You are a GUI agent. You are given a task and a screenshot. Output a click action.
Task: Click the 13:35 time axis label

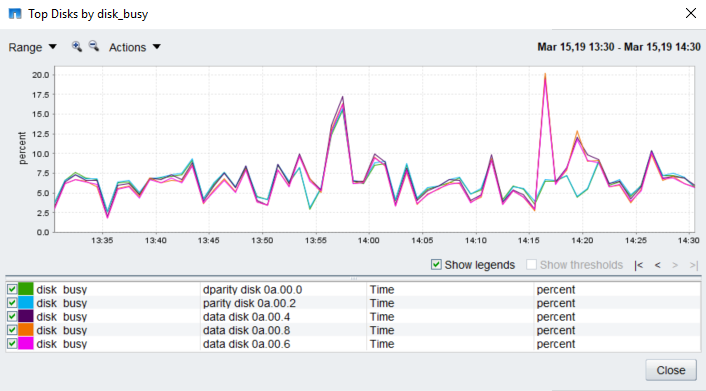(x=102, y=241)
